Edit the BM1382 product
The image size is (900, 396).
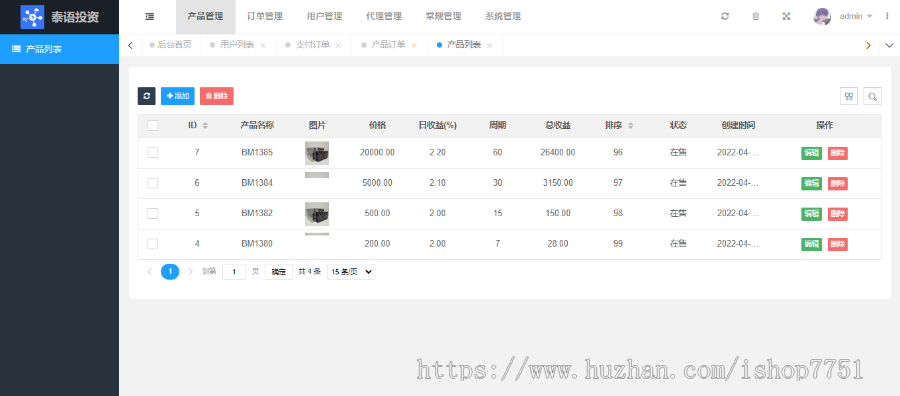[812, 214]
